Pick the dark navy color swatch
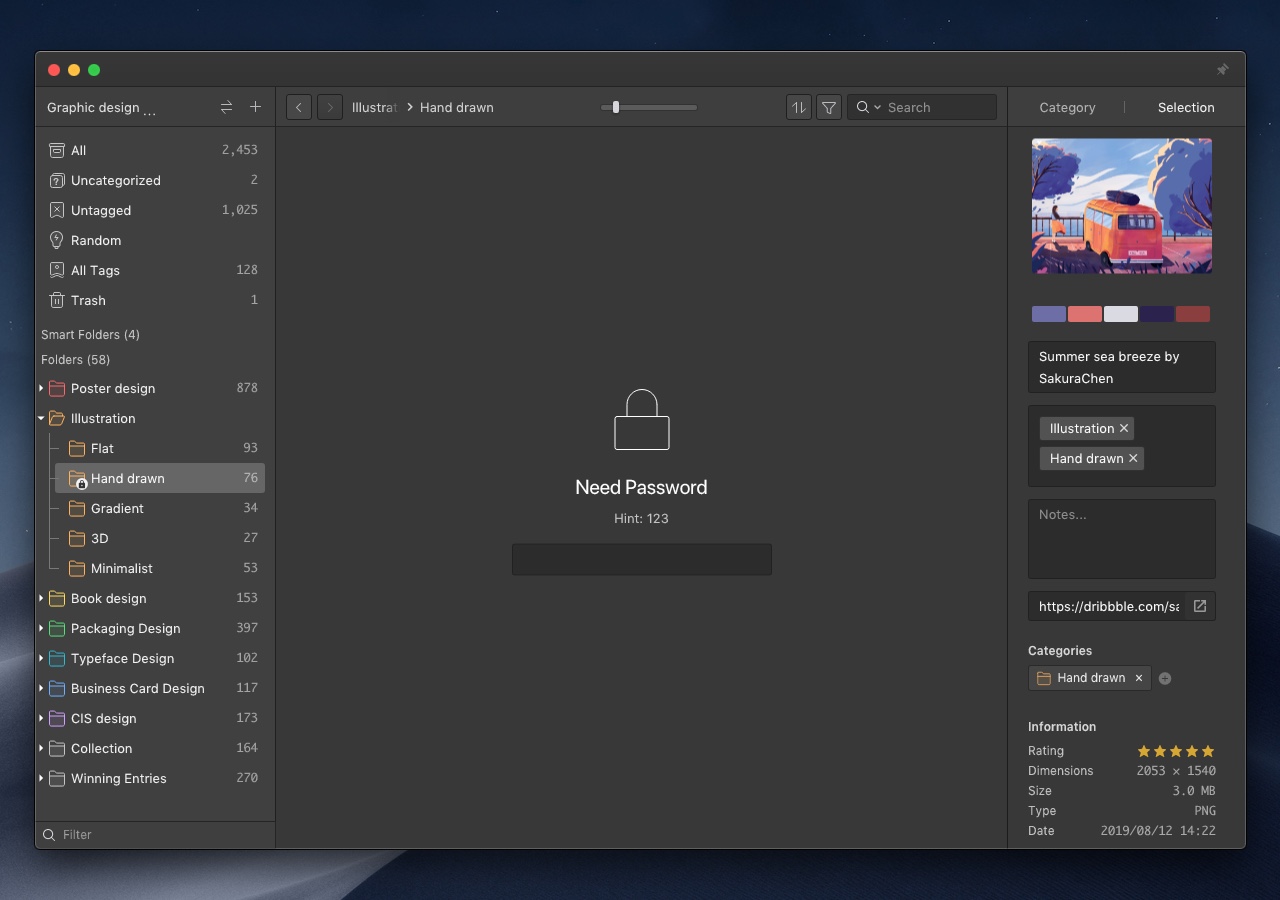This screenshot has height=900, width=1280. [1157, 314]
